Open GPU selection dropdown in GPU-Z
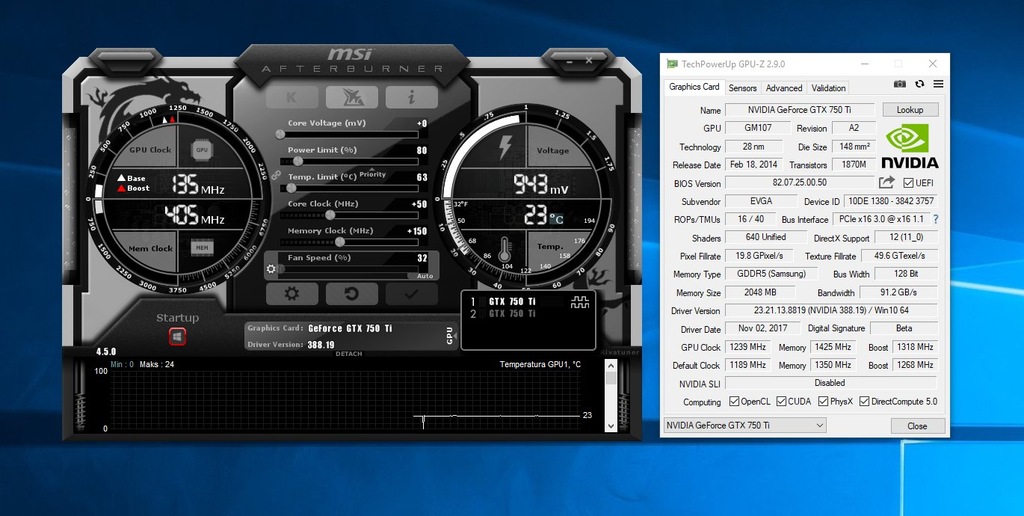The width and height of the screenshot is (1024, 516). [x=744, y=425]
